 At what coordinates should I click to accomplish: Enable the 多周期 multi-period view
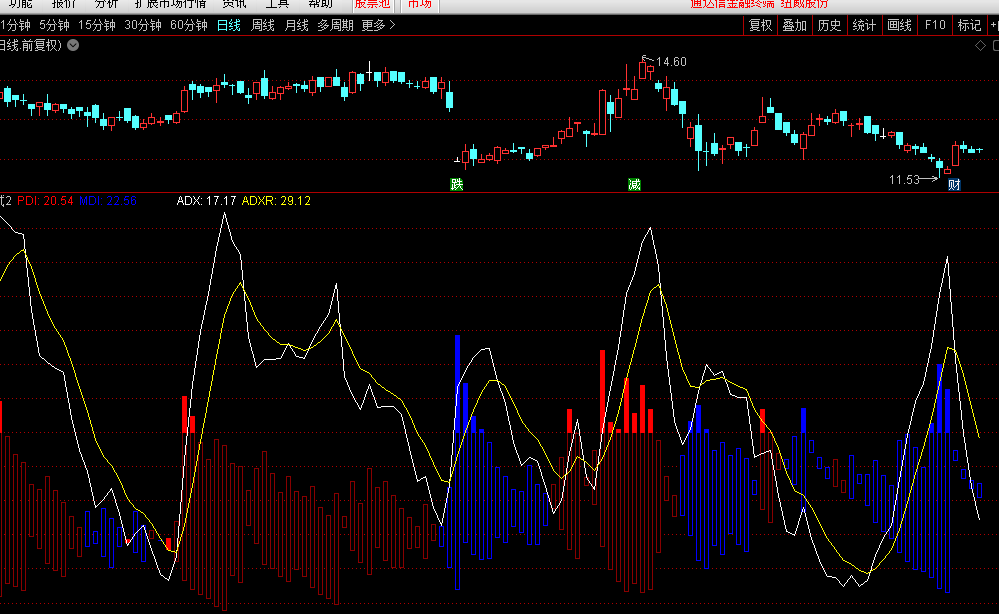pos(335,25)
